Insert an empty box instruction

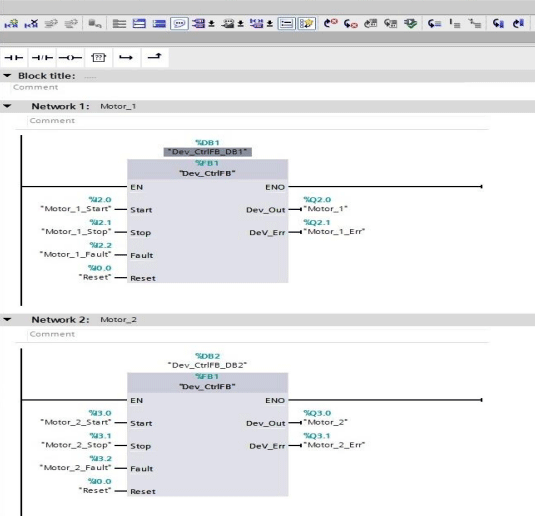pyautogui.click(x=98, y=58)
